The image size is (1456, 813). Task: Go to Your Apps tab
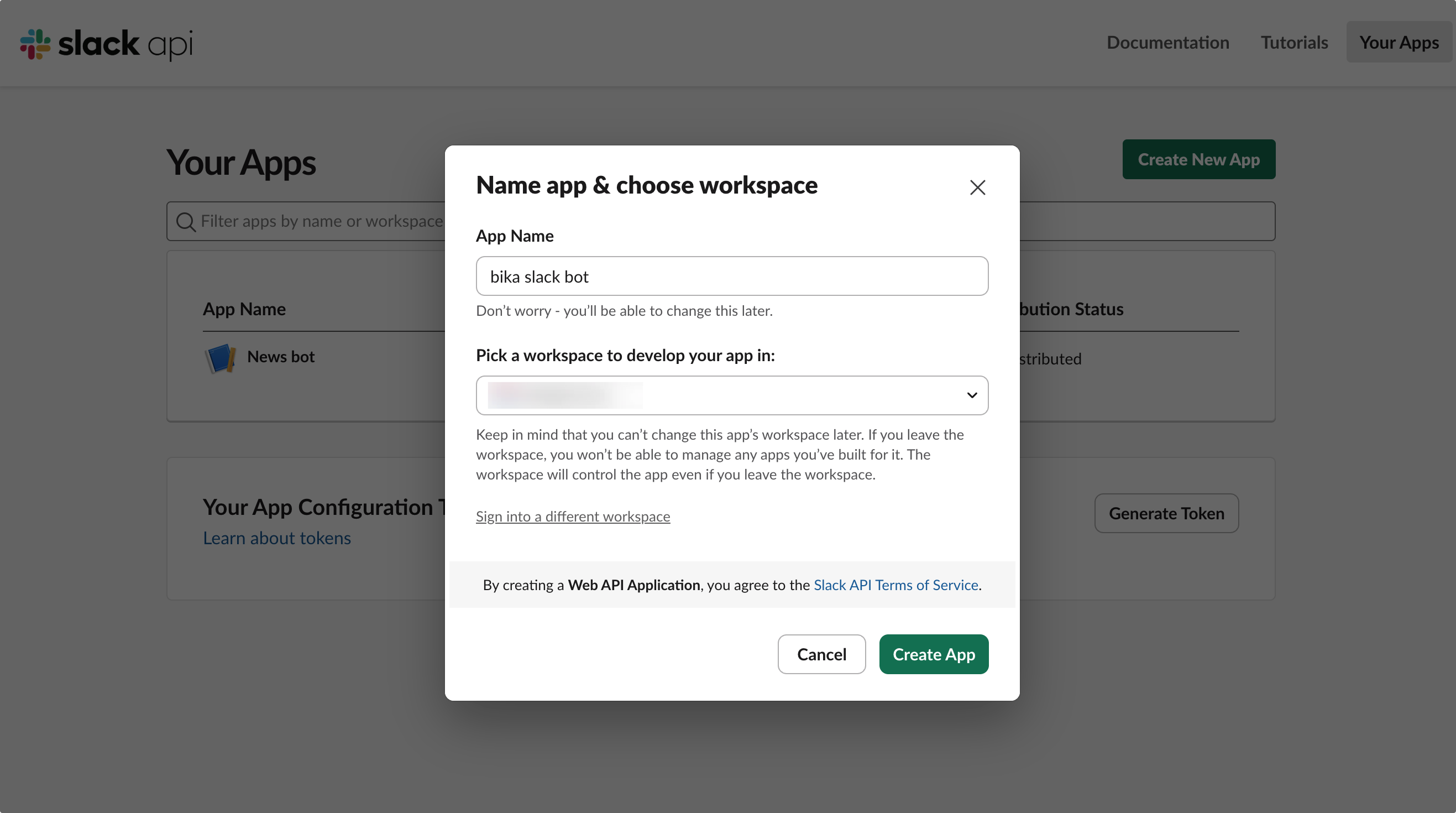click(x=1399, y=43)
